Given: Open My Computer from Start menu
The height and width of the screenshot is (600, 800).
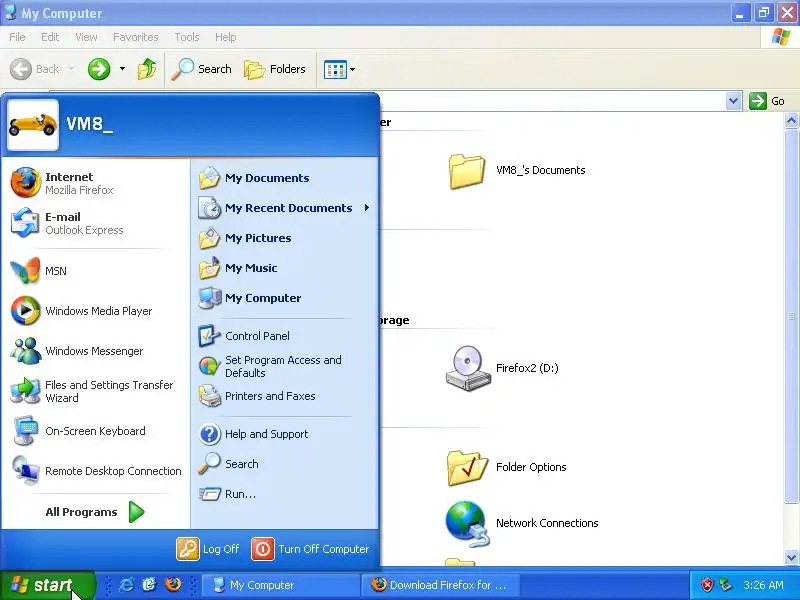Looking at the screenshot, I should tap(285, 298).
